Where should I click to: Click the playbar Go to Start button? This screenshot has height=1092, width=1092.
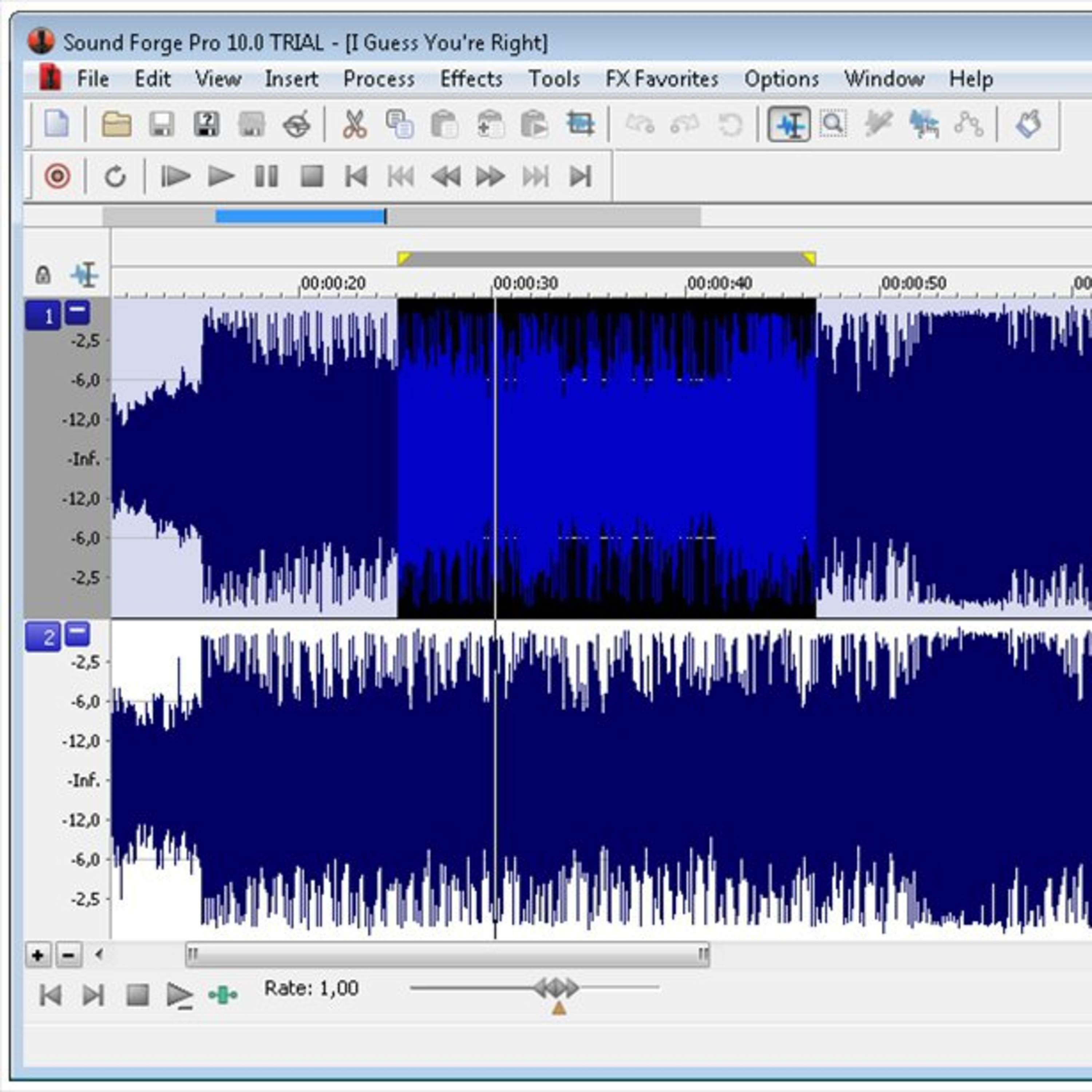pos(51,995)
